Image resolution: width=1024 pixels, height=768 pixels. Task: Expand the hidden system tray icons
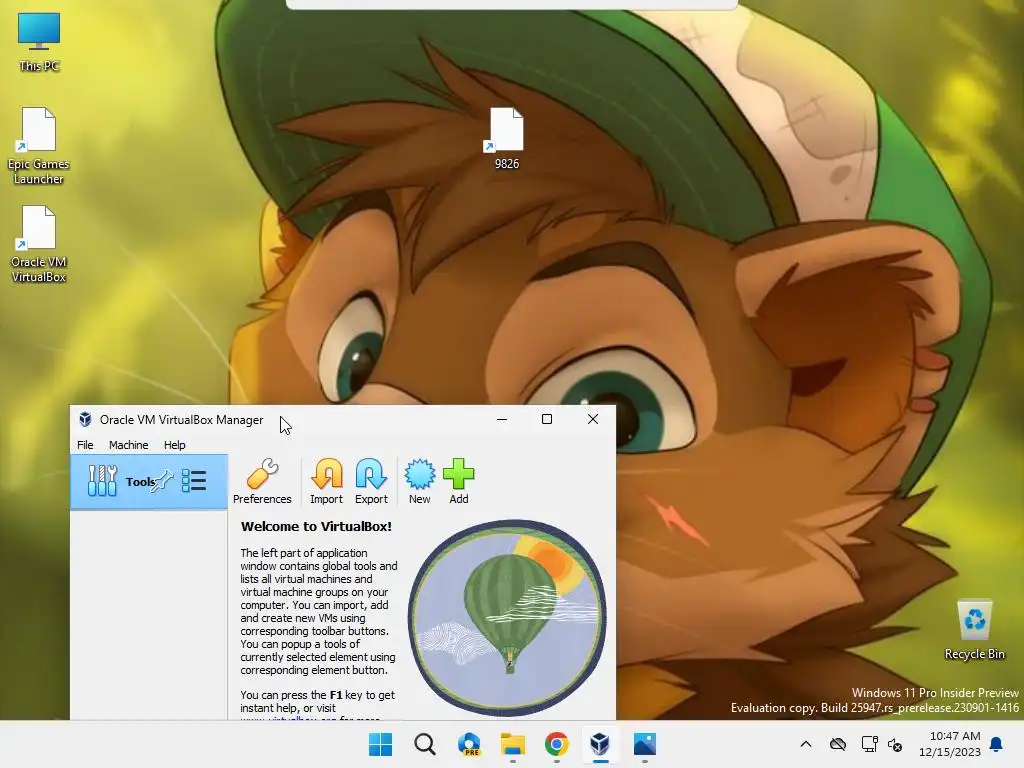pos(806,744)
